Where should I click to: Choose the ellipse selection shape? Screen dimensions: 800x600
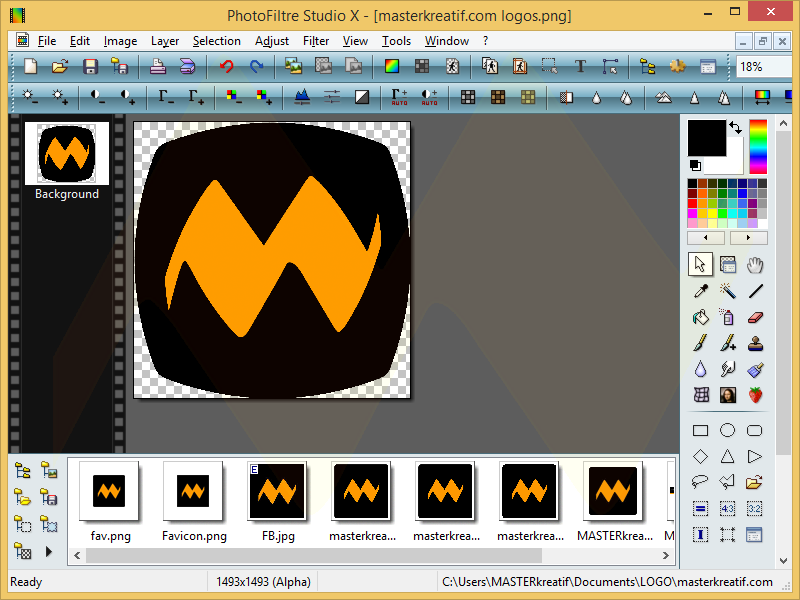[728, 431]
